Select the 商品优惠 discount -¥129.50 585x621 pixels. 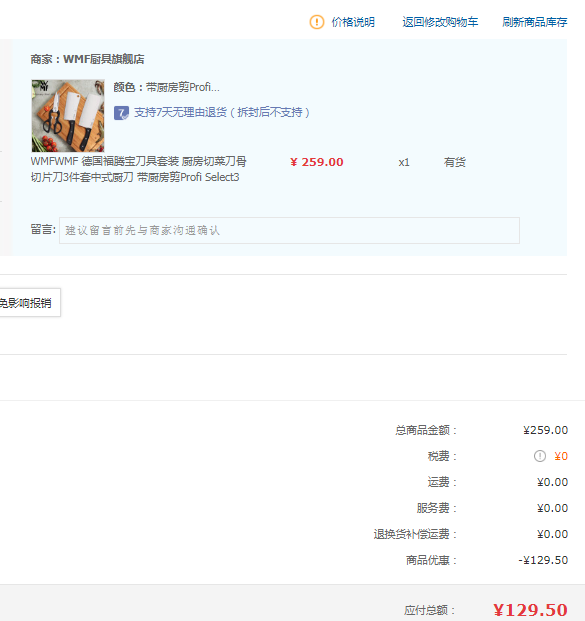543,560
